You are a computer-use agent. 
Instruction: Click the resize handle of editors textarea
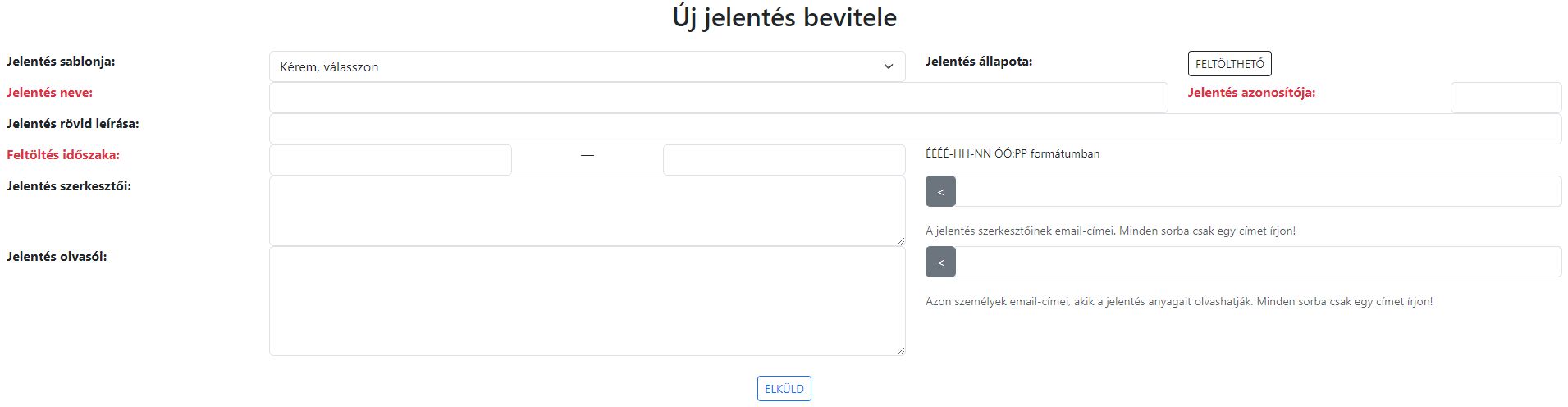(x=900, y=240)
